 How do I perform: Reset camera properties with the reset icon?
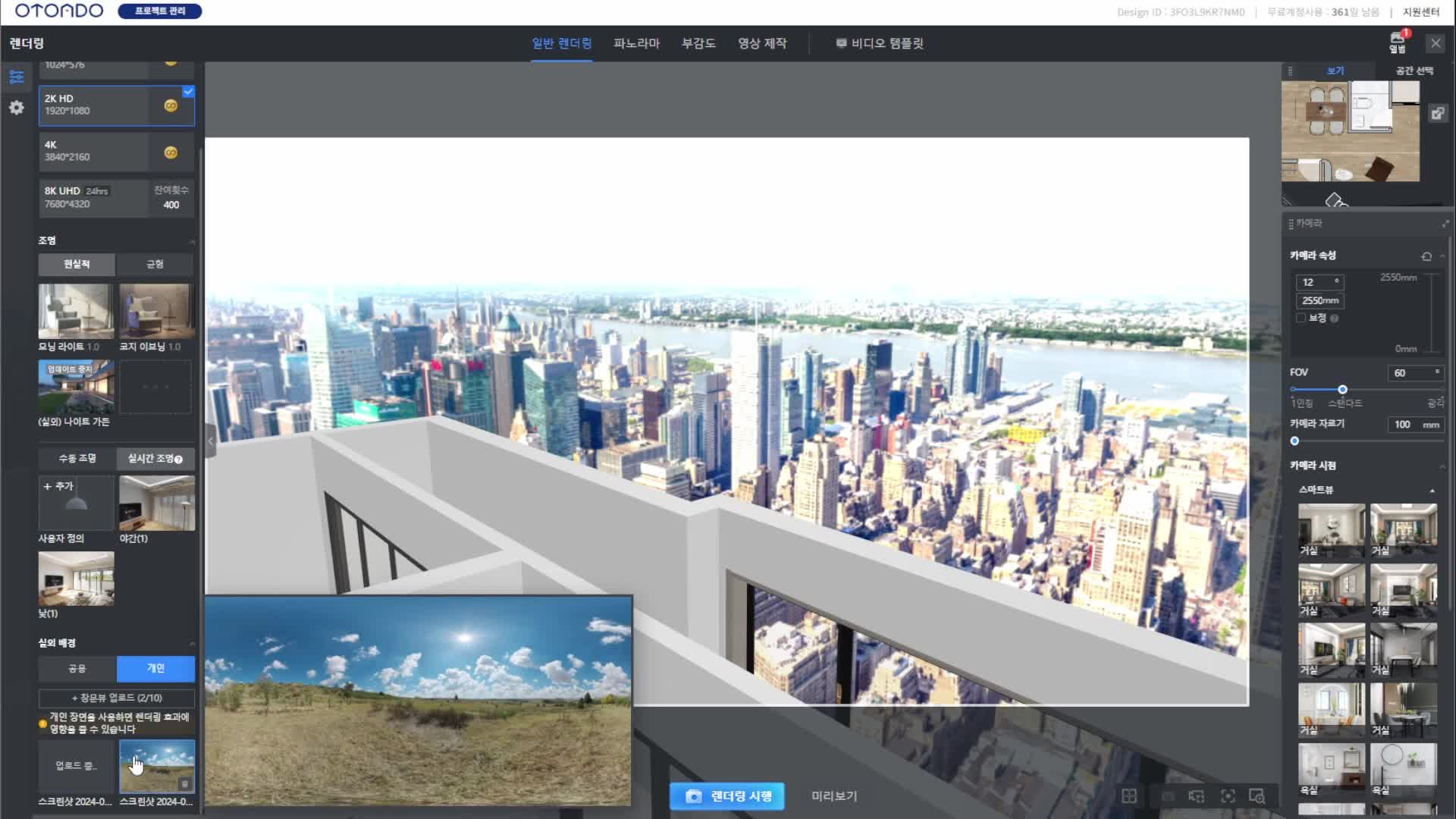(1426, 256)
